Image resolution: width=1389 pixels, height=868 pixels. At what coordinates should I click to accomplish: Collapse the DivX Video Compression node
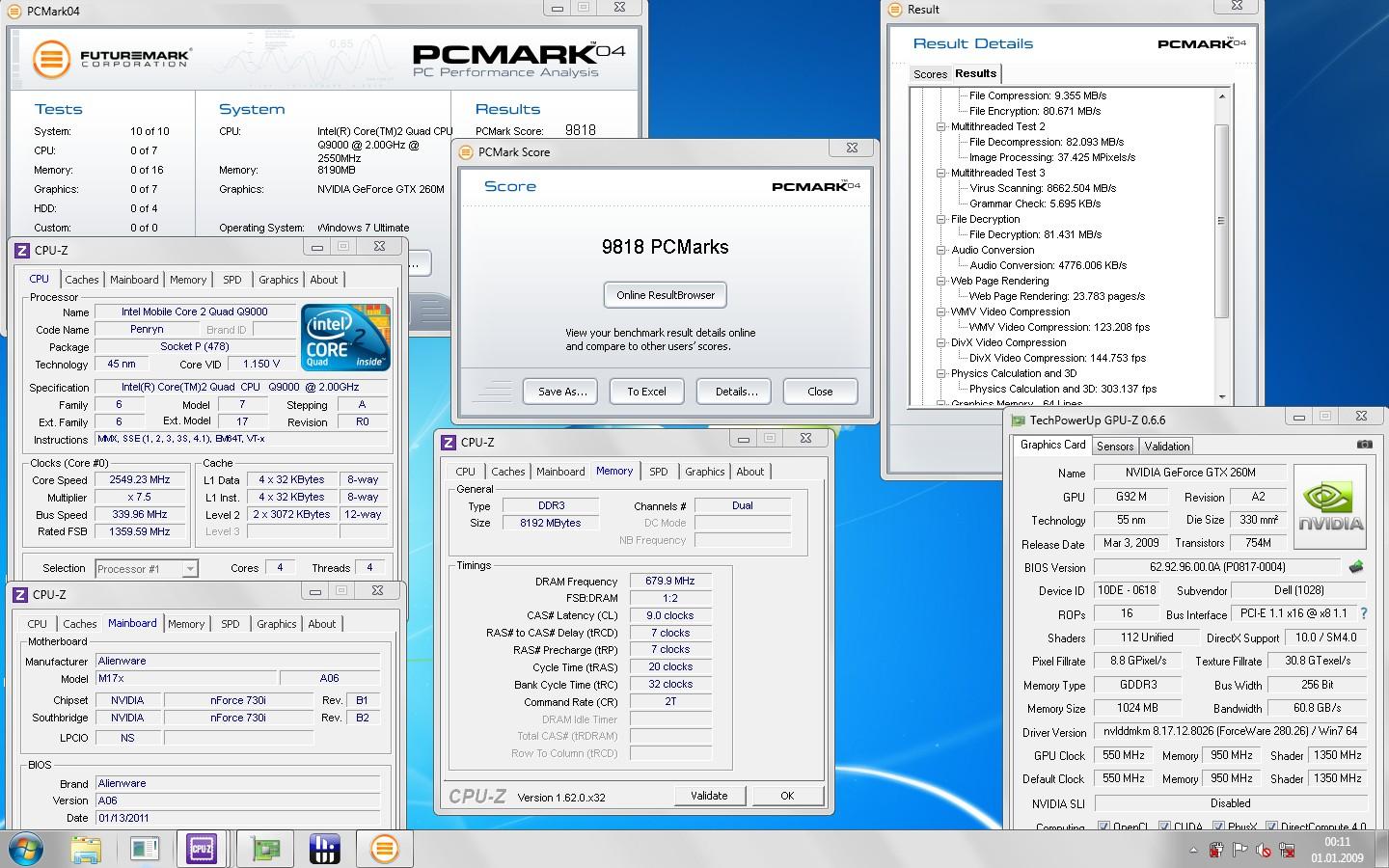pos(940,342)
